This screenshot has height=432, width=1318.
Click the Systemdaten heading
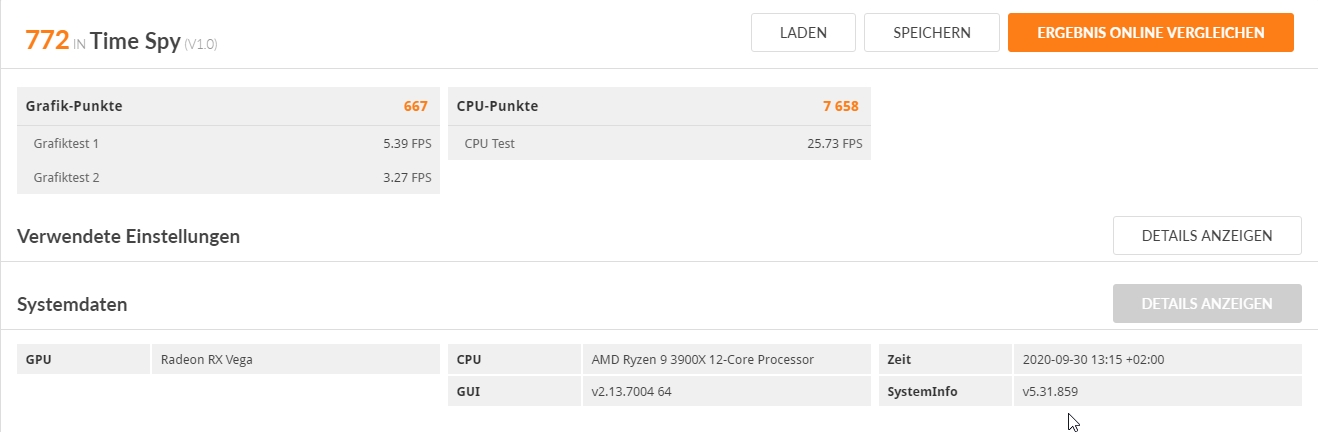(x=72, y=304)
